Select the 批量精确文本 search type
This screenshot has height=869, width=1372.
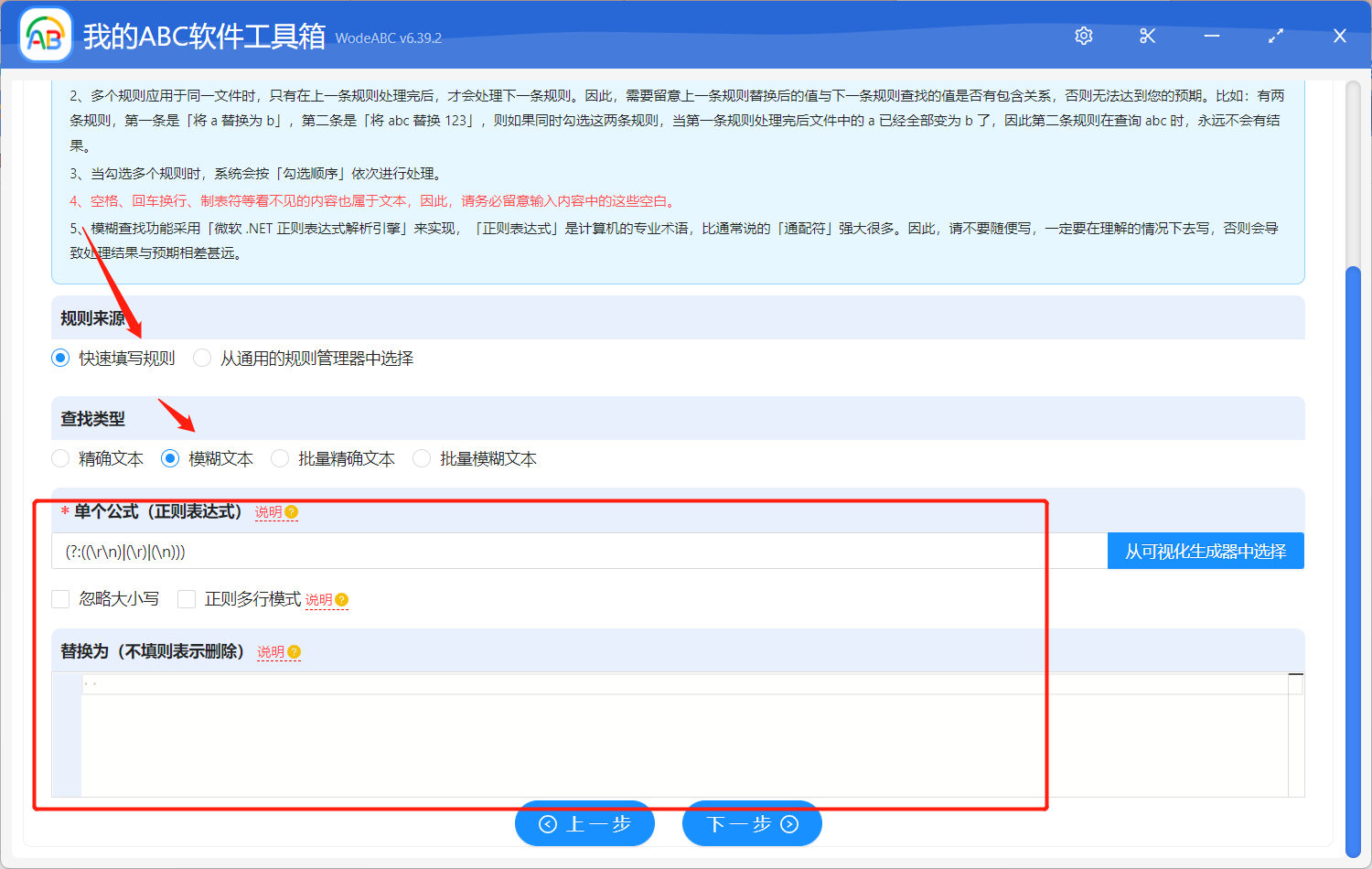(279, 458)
